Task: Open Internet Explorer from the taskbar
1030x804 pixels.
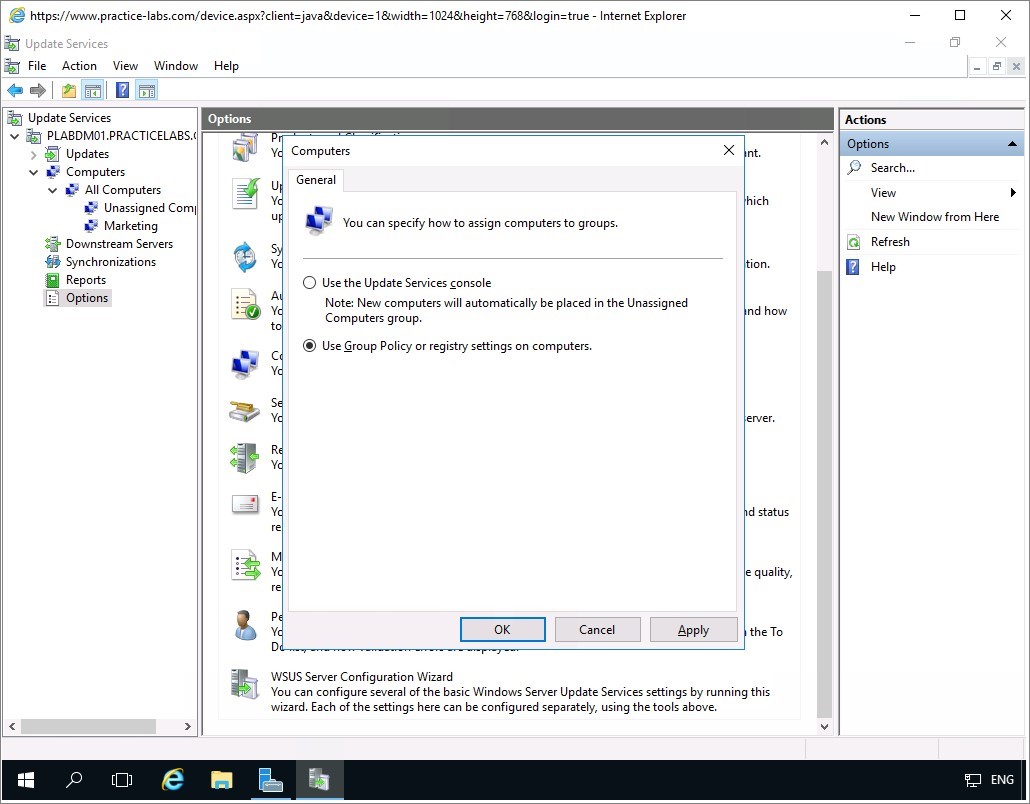Action: point(174,780)
